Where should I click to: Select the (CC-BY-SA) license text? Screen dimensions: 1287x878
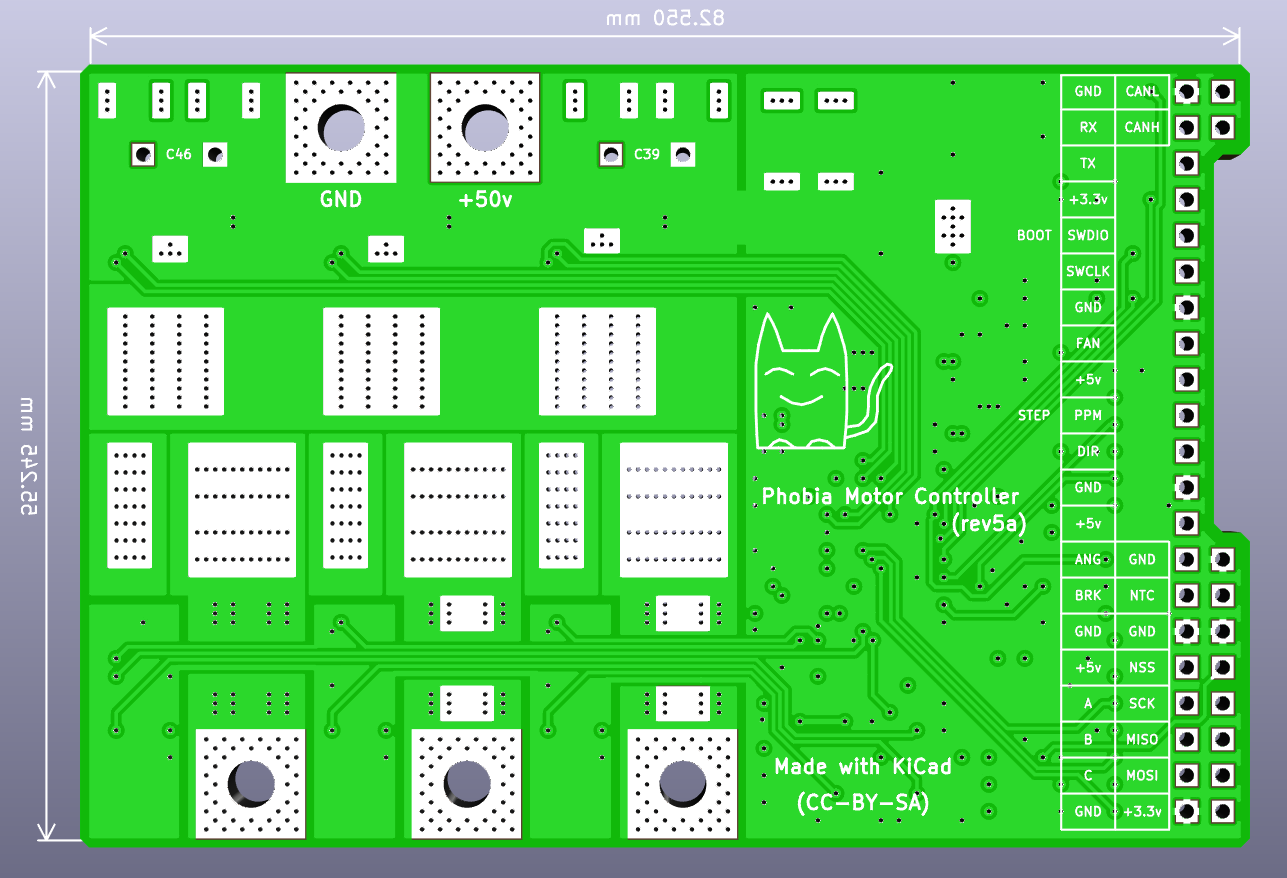pyautogui.click(x=862, y=802)
